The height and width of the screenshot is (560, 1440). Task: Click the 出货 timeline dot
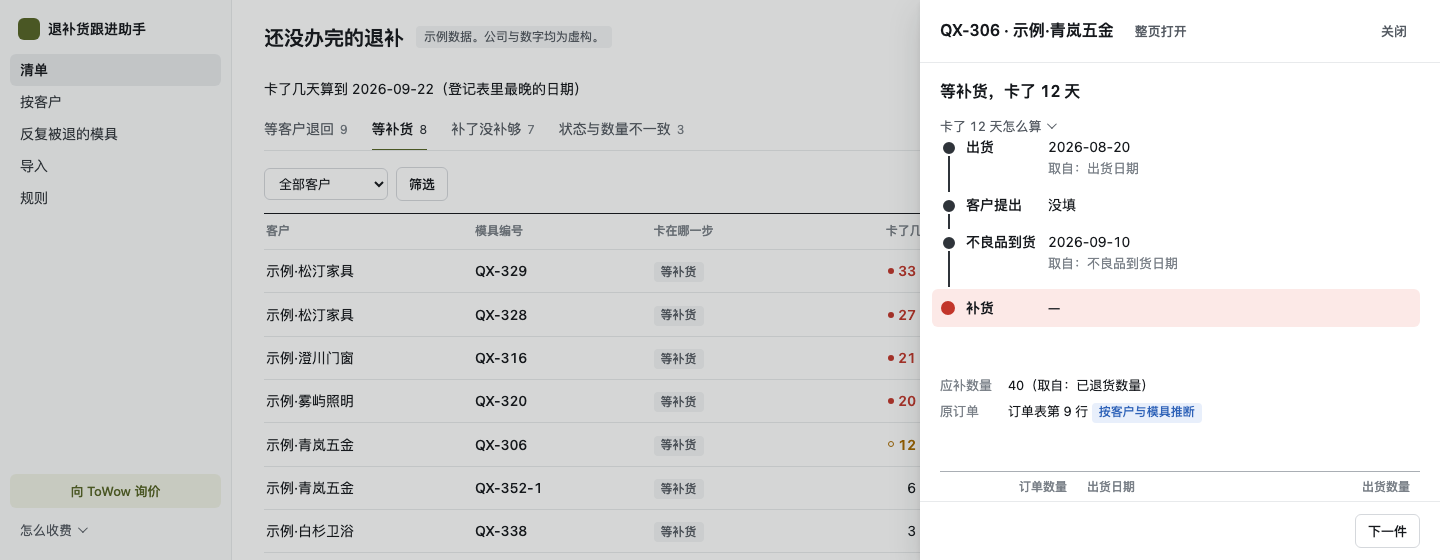click(x=949, y=148)
